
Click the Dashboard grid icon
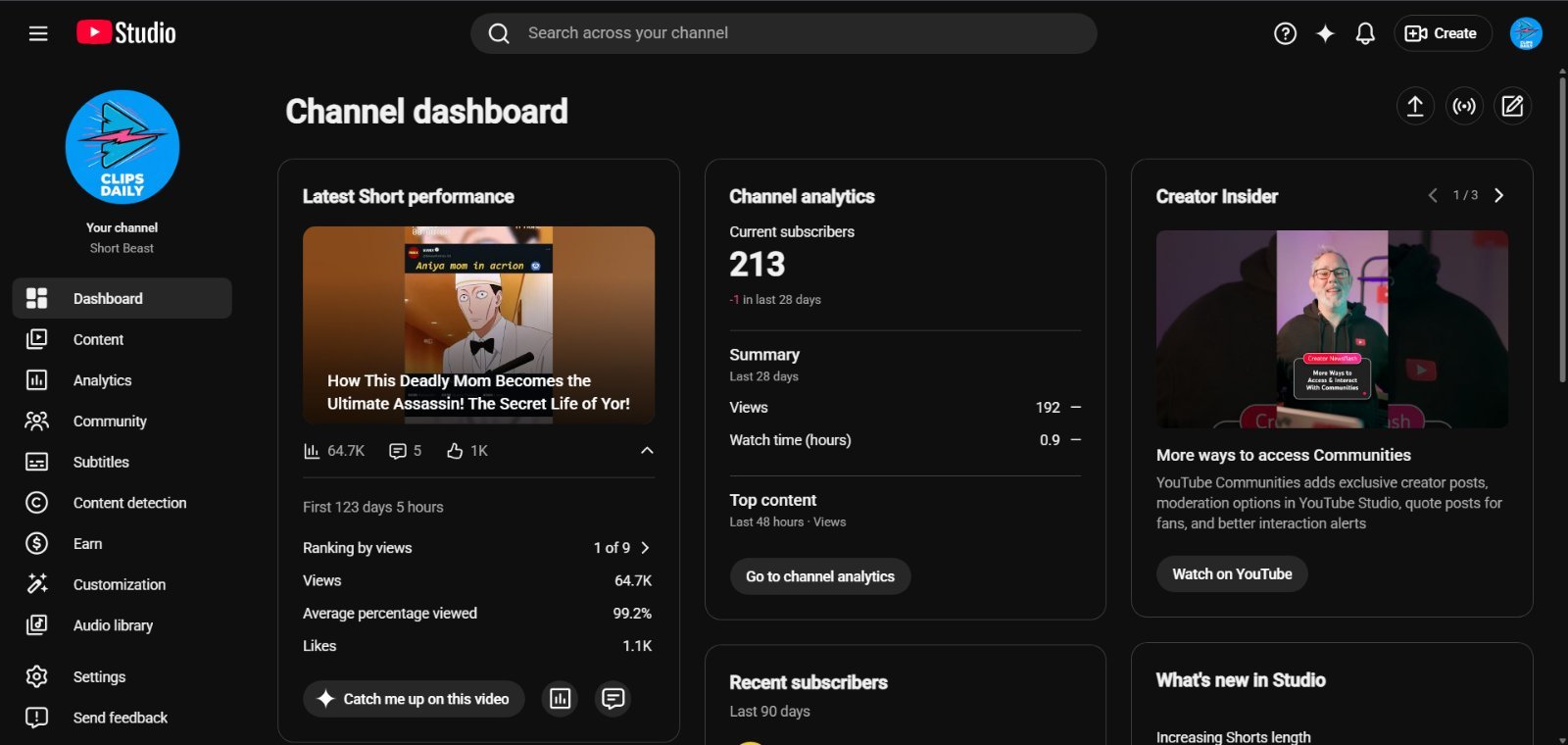36,298
